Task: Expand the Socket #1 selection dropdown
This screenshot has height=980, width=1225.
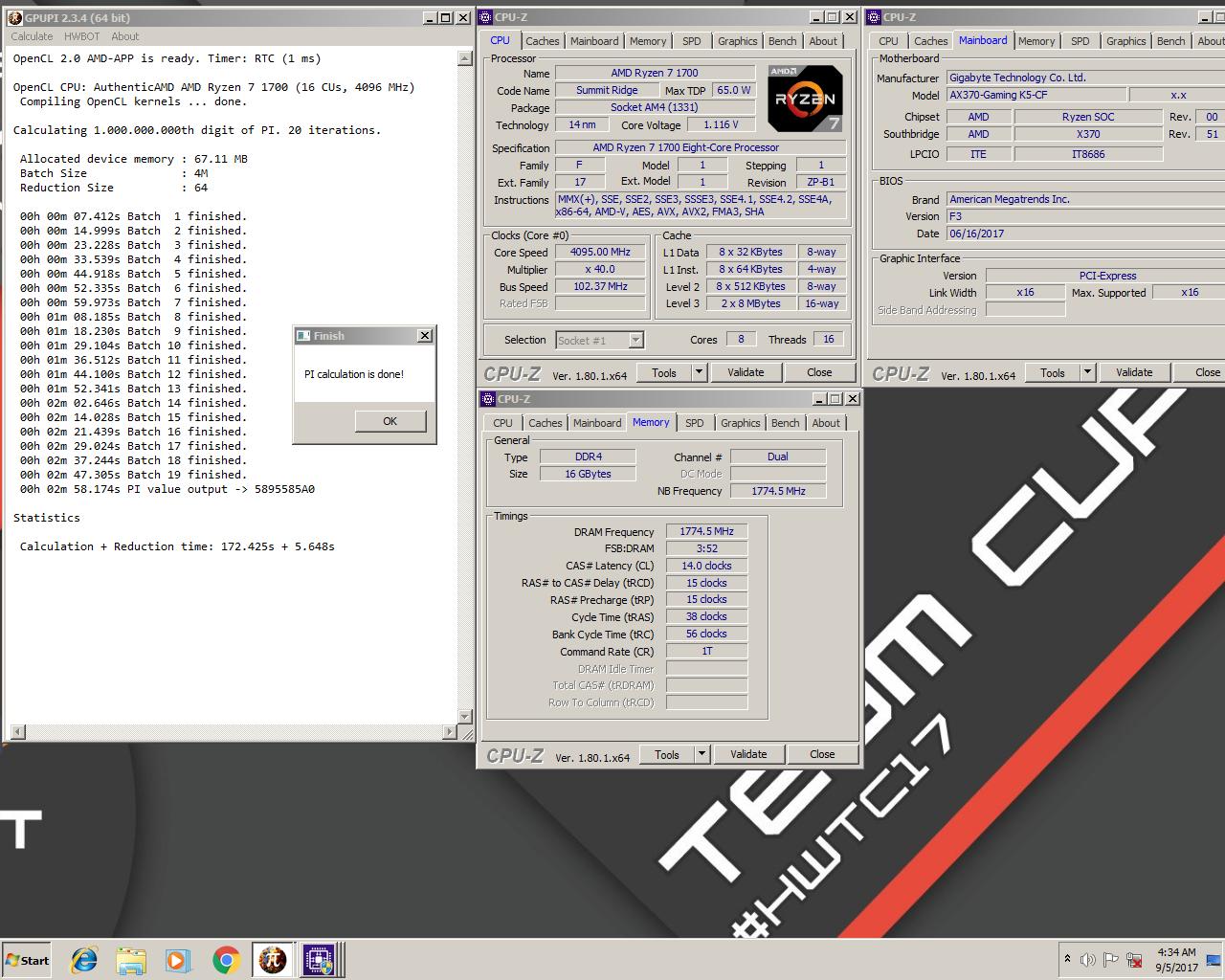Action: [x=635, y=340]
